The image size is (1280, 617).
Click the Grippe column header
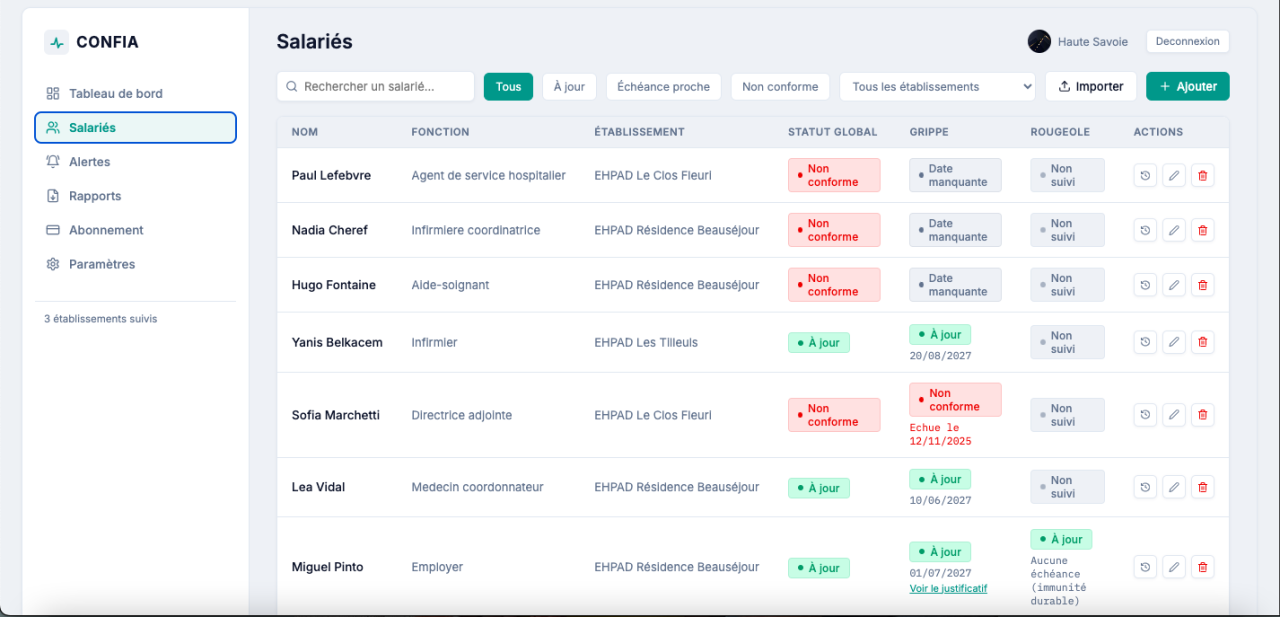pyautogui.click(x=929, y=132)
